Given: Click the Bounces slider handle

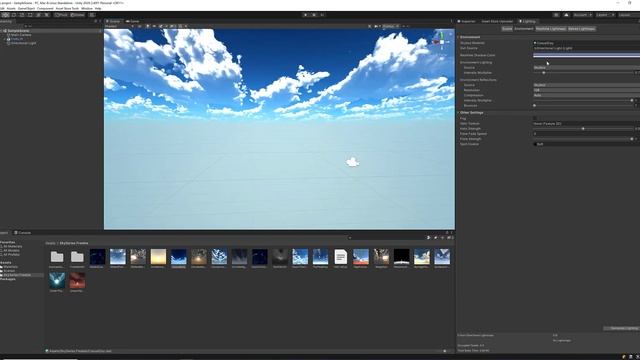Looking at the screenshot, I should (535, 105).
